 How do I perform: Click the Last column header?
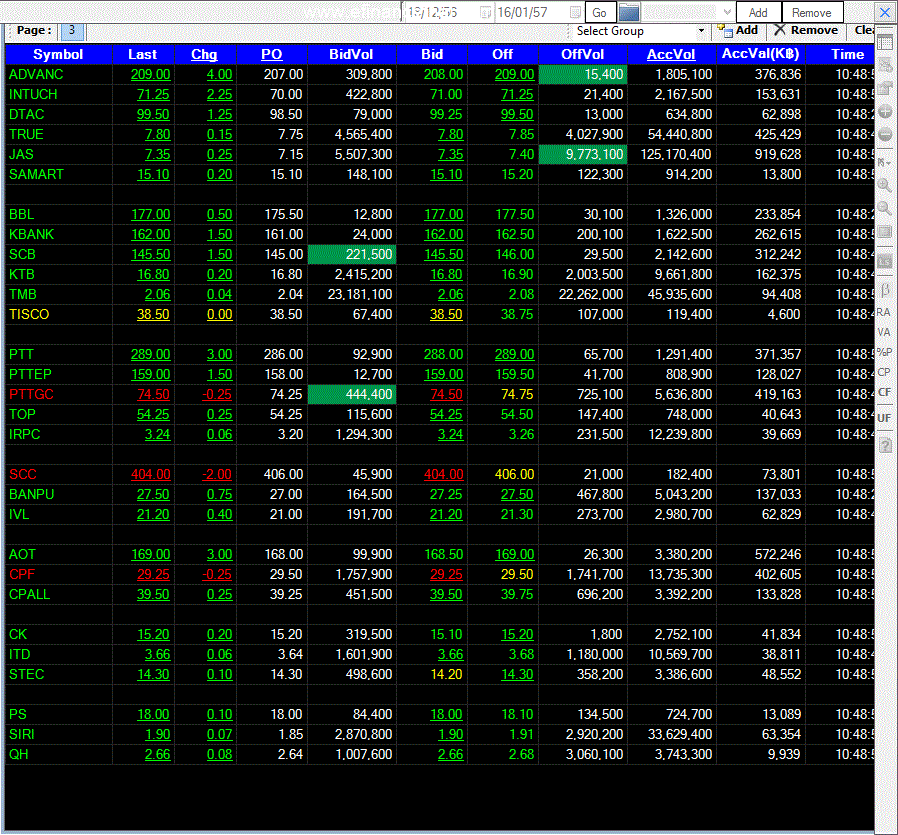click(x=142, y=54)
